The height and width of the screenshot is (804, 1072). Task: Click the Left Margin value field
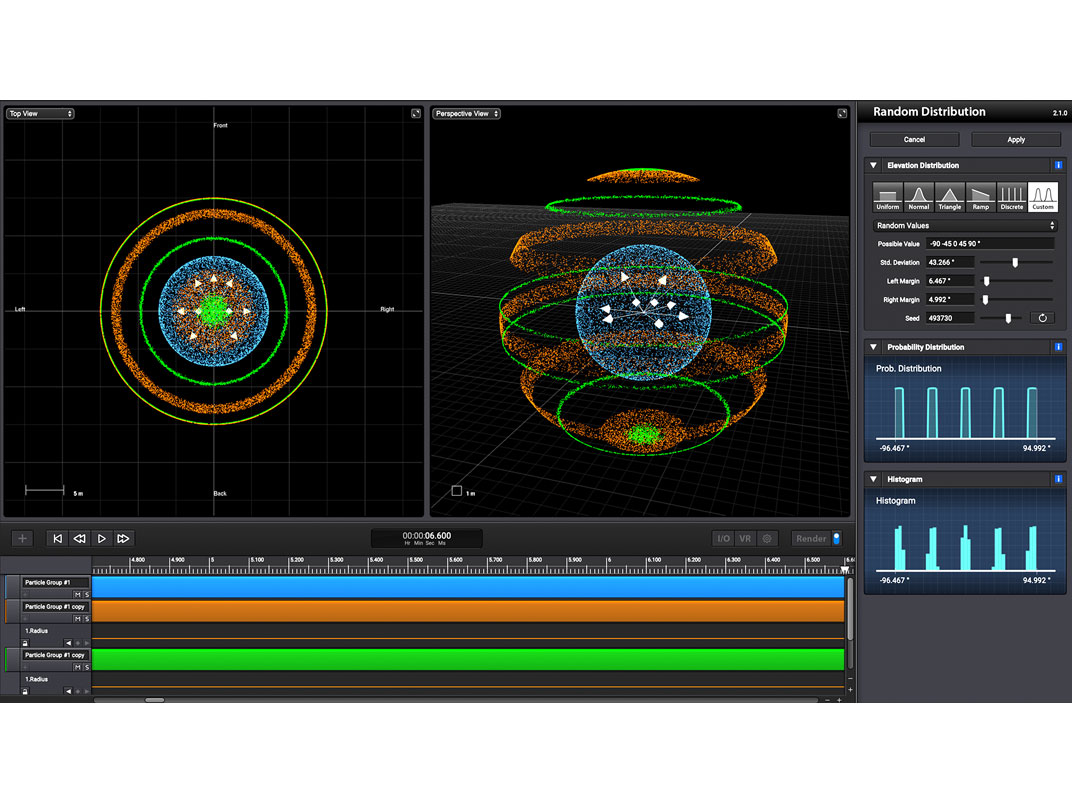(x=950, y=281)
